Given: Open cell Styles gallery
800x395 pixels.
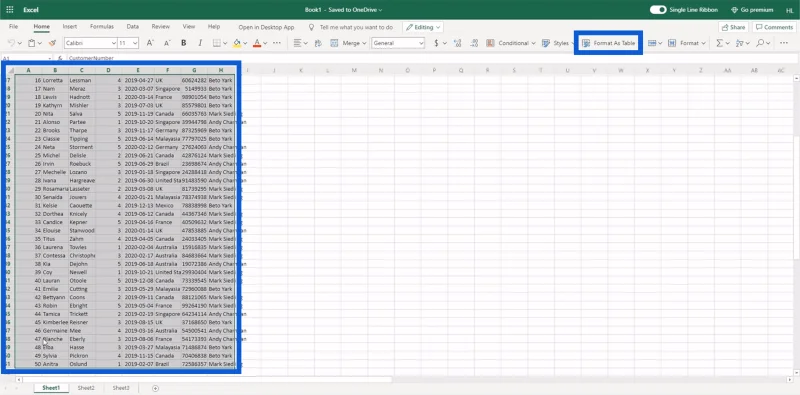Looking at the screenshot, I should pos(557,43).
